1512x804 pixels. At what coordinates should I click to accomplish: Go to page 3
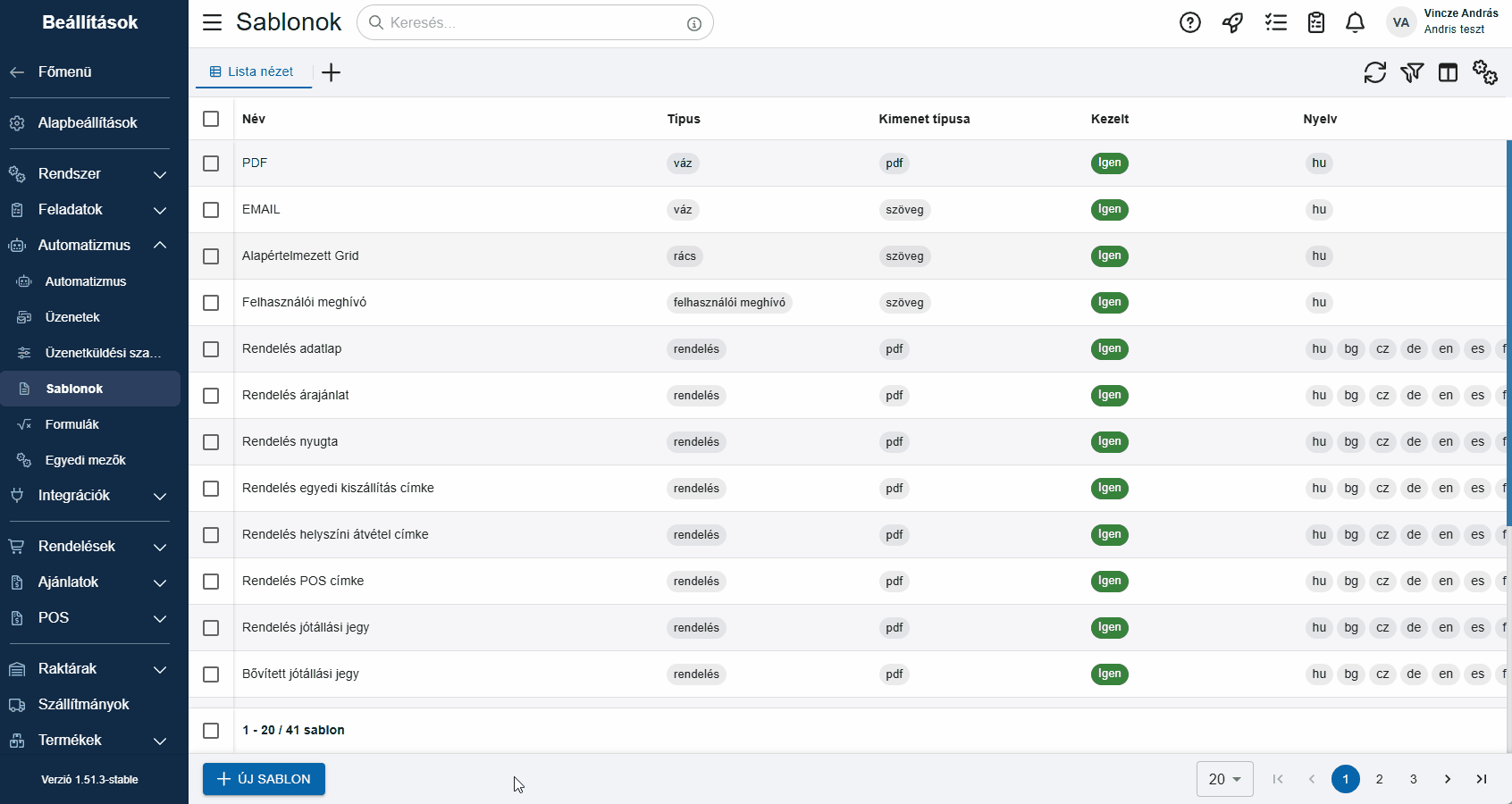[x=1413, y=779]
